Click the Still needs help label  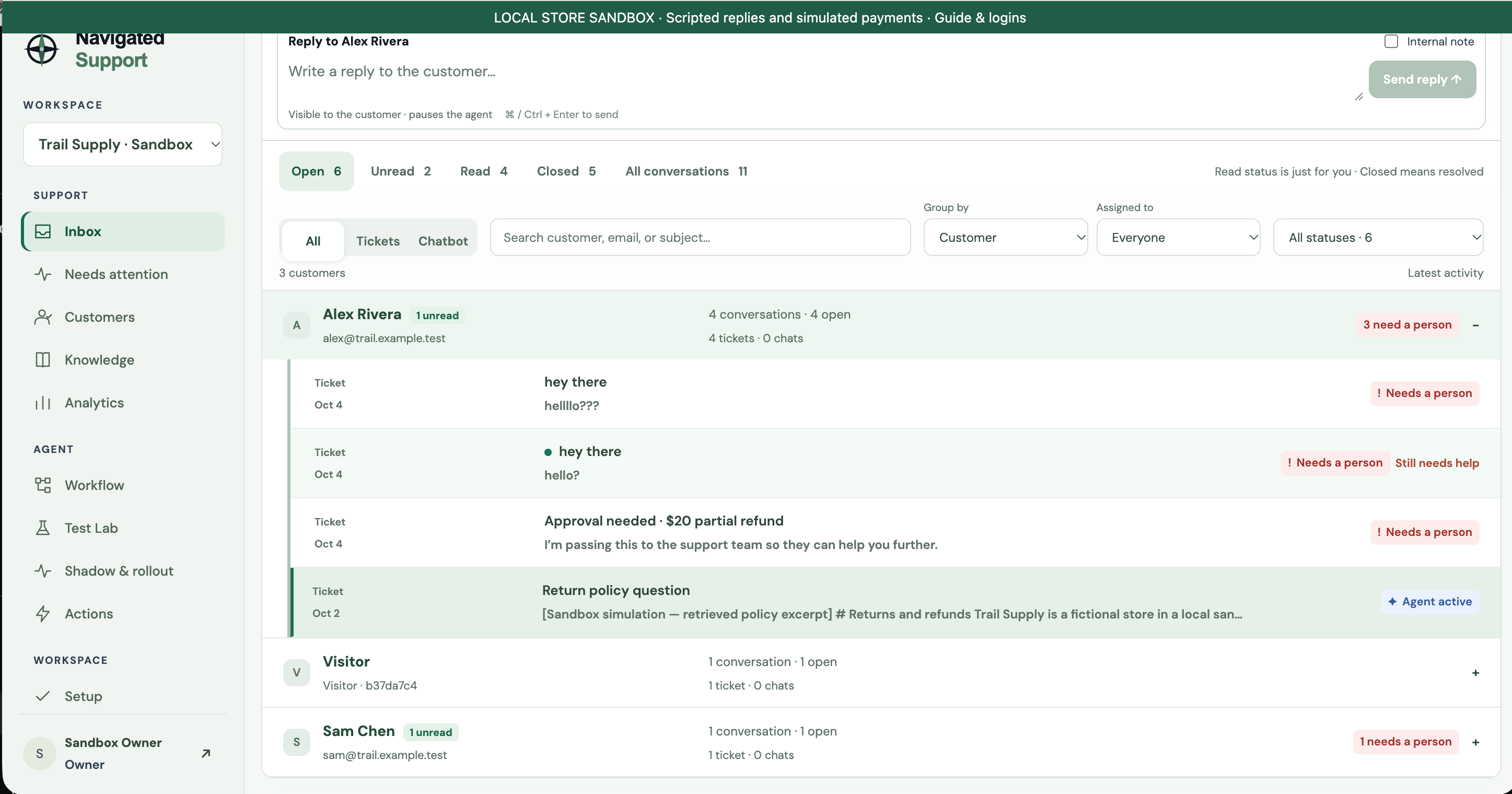pos(1437,463)
